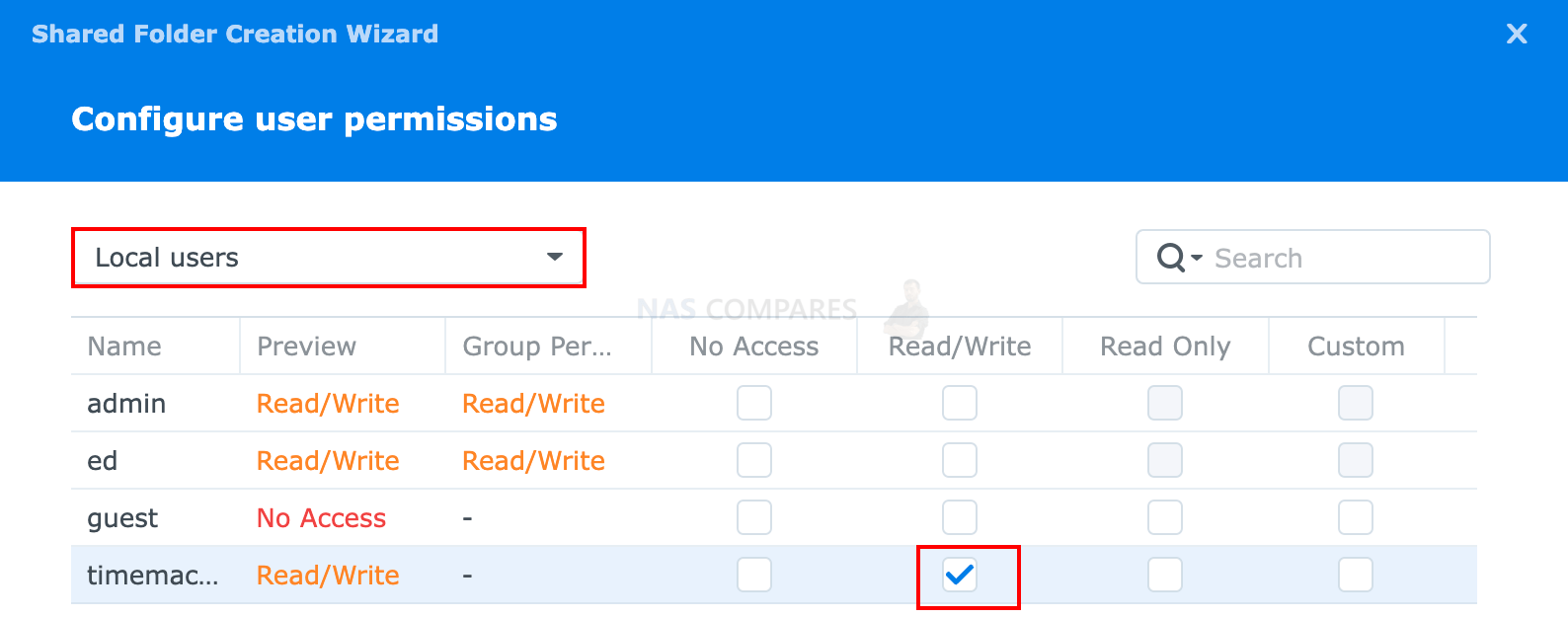Uncheck Read/Write for the timemachine user
The width and height of the screenshot is (1568, 618).
(959, 574)
